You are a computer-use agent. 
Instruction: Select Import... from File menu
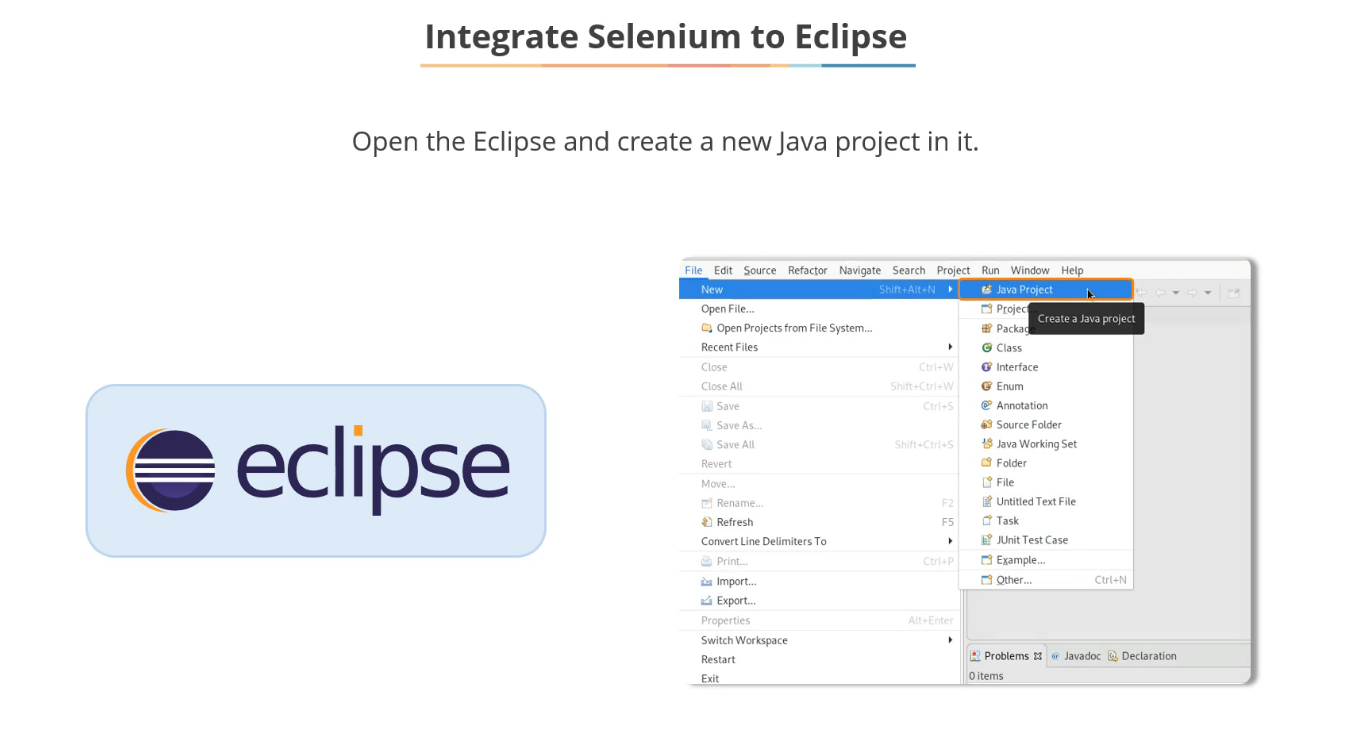[x=819, y=581]
